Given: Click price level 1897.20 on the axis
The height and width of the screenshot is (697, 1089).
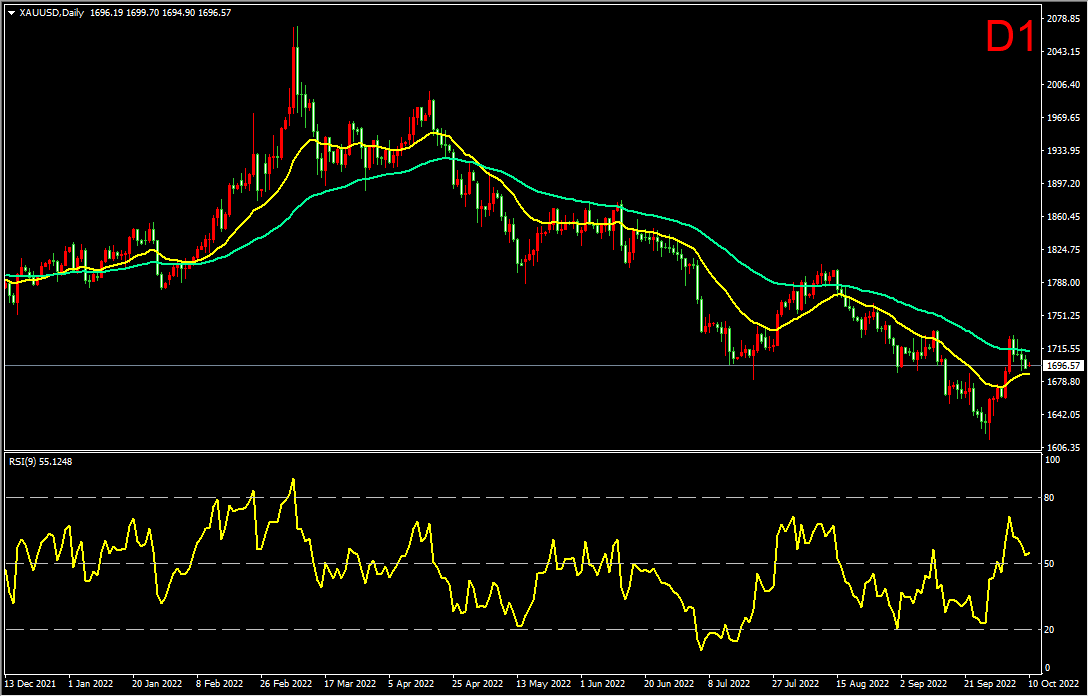Looking at the screenshot, I should point(1063,184).
